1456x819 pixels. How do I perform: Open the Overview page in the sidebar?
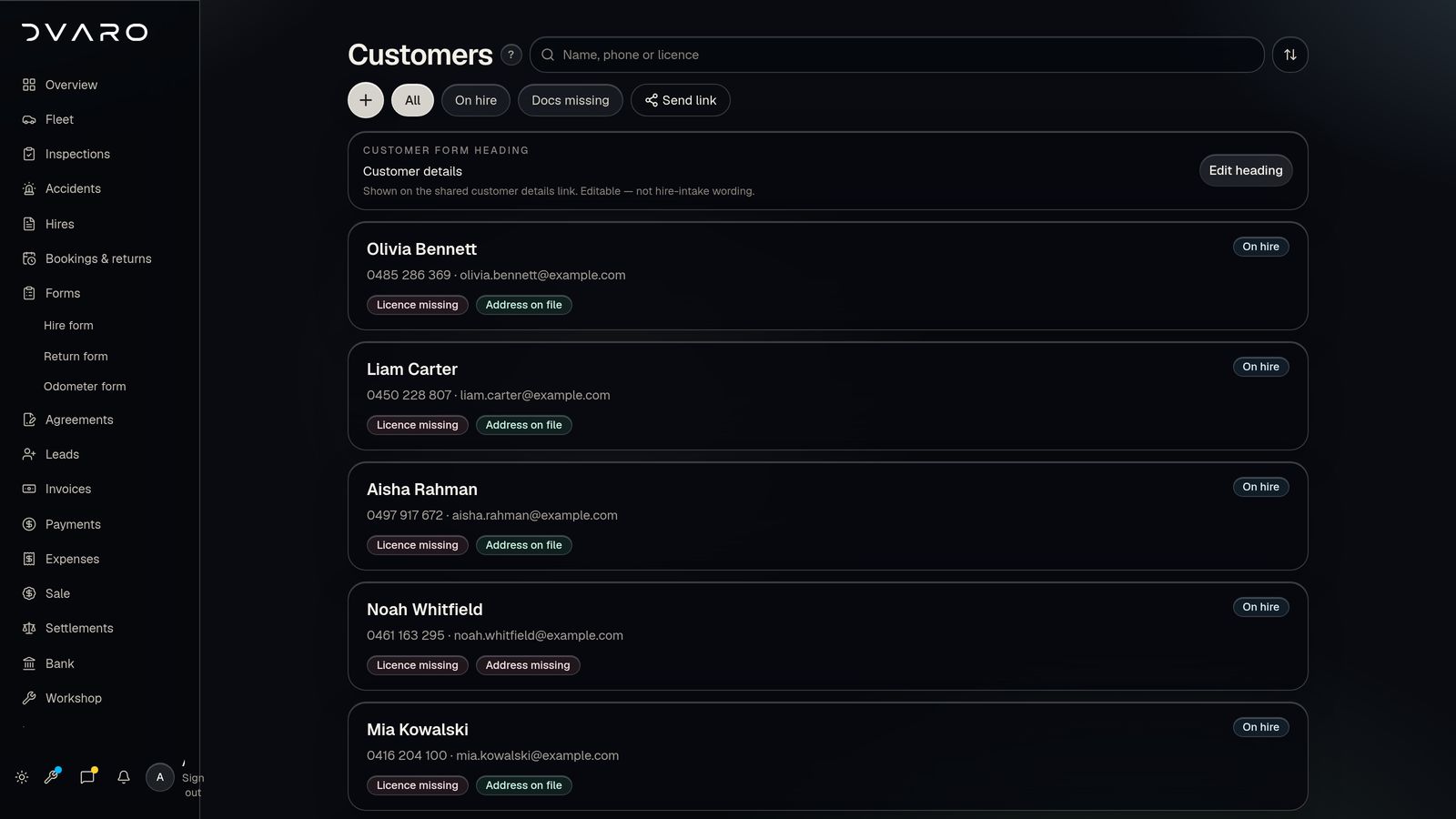pos(60,85)
